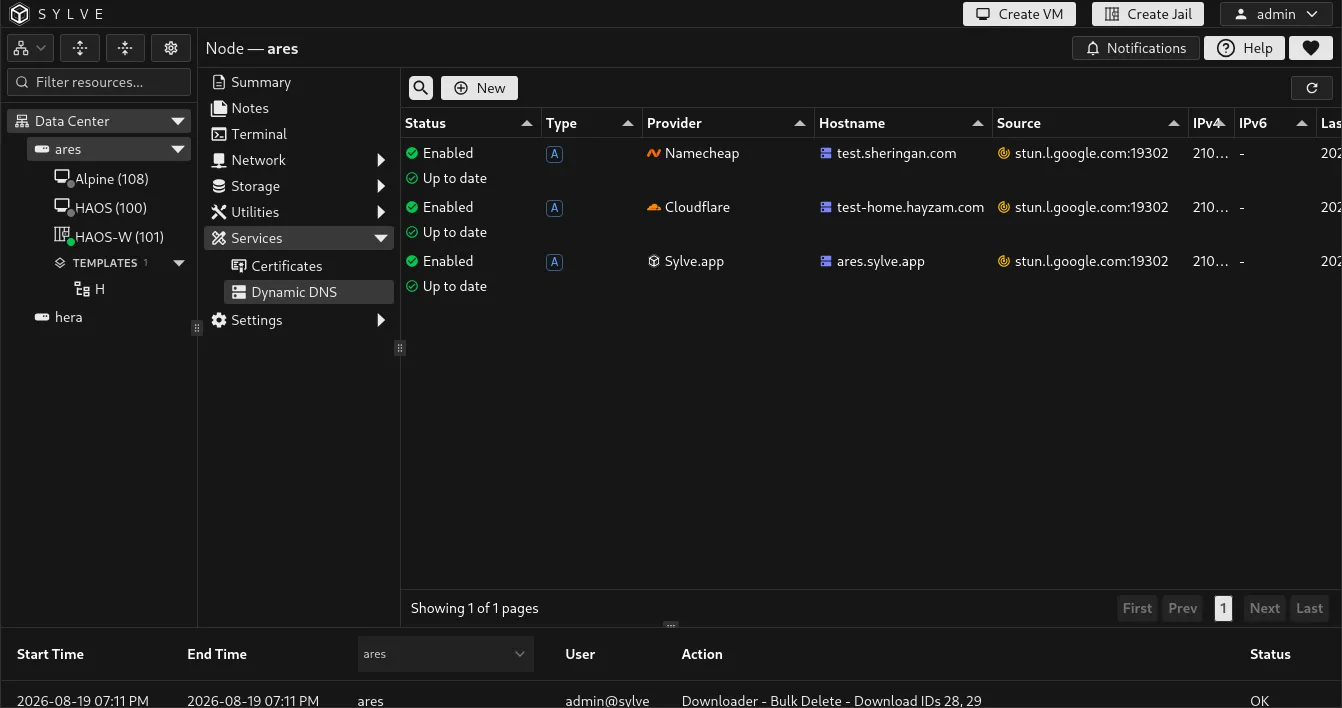Click STUN source icon in Namecheap row
This screenshot has width=1342, height=708.
[x=1004, y=153]
